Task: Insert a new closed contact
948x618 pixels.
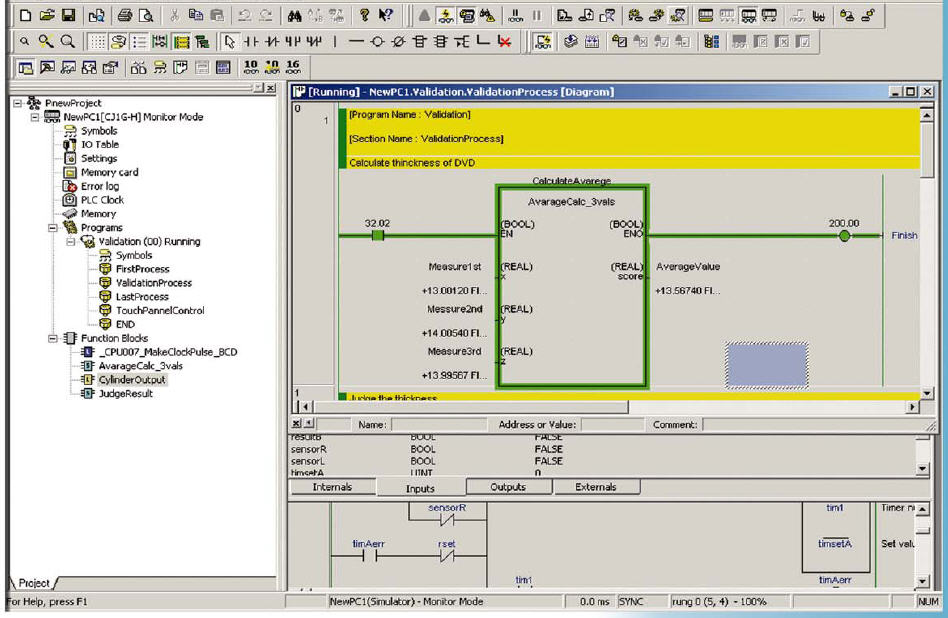Action: (272, 41)
